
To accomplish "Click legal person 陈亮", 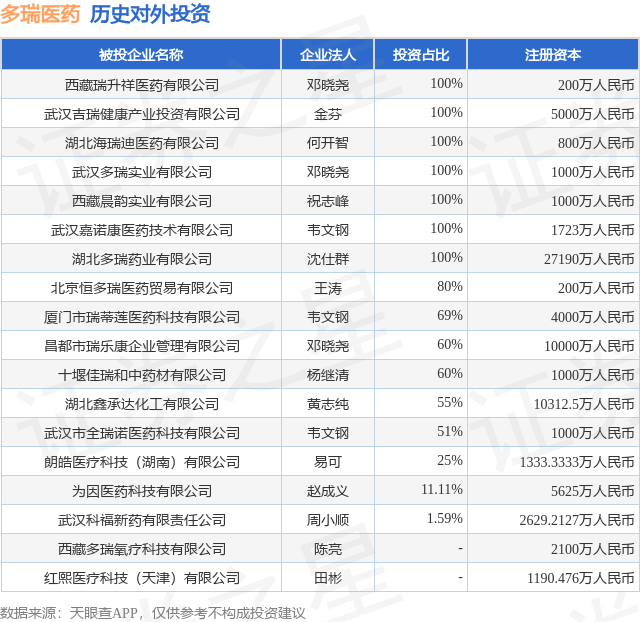I will [x=328, y=549].
